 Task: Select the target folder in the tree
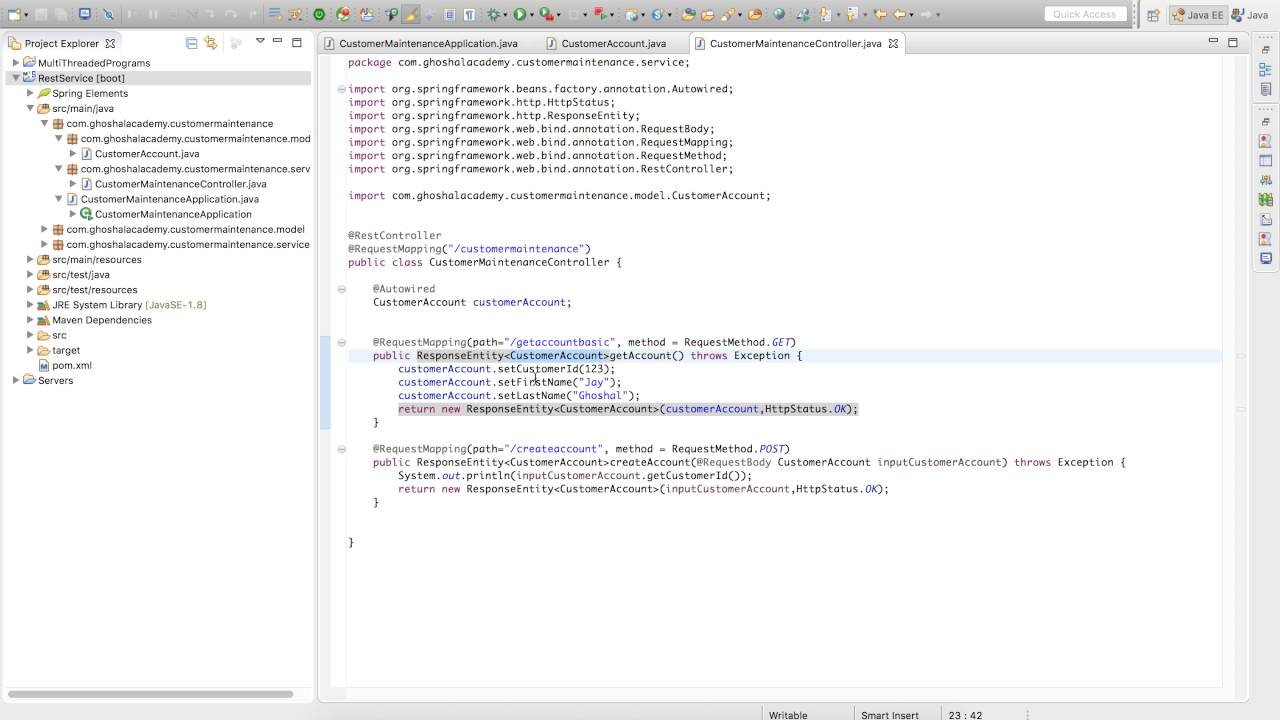click(66, 350)
